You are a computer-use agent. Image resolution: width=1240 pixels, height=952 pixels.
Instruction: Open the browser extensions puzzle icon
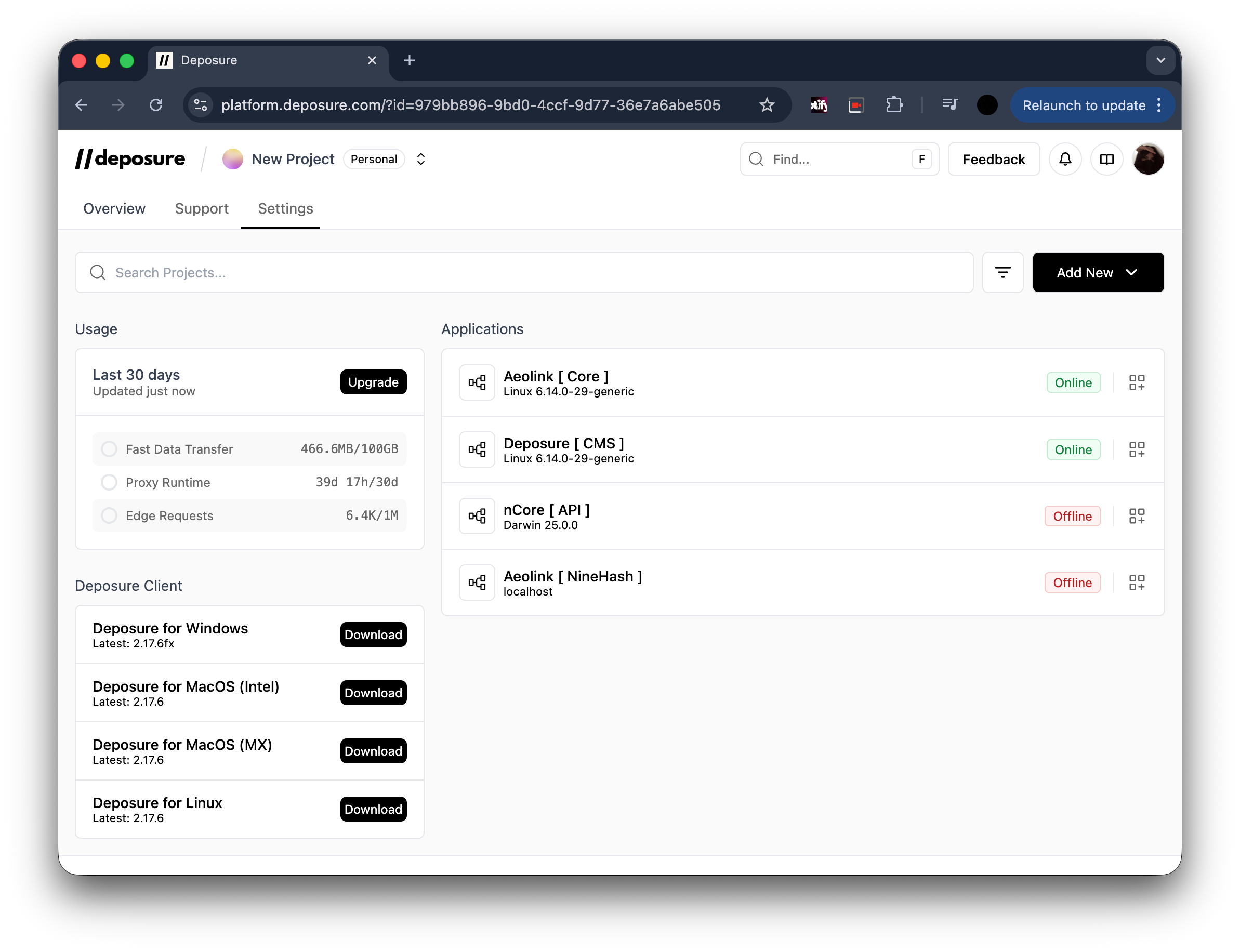(894, 105)
